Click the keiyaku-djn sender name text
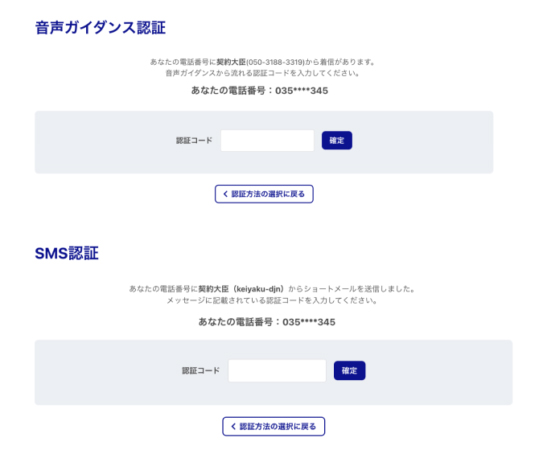This screenshot has height=459, width=539. coord(258,289)
